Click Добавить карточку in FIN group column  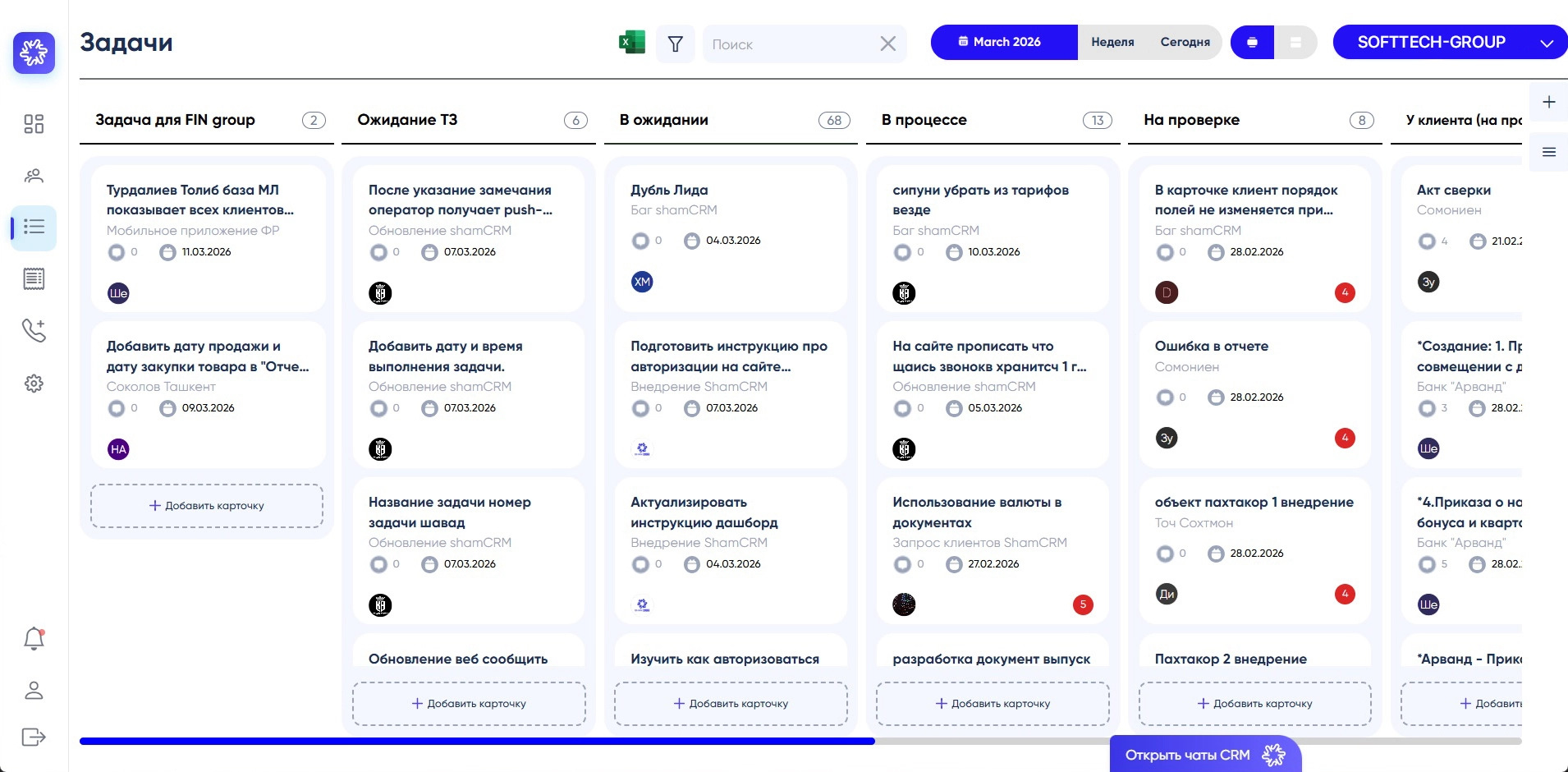point(207,506)
